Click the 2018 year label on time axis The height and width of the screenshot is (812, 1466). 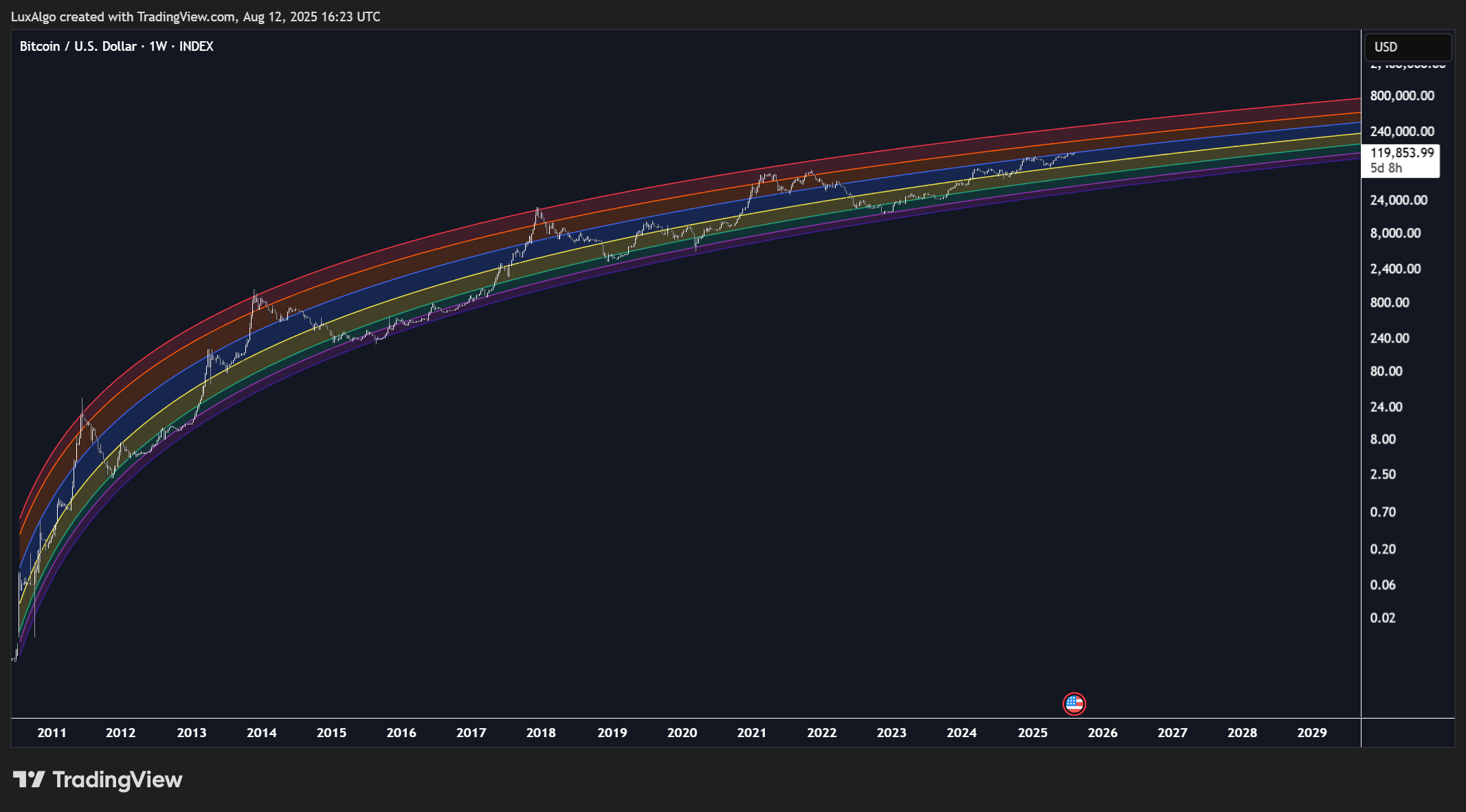click(541, 732)
